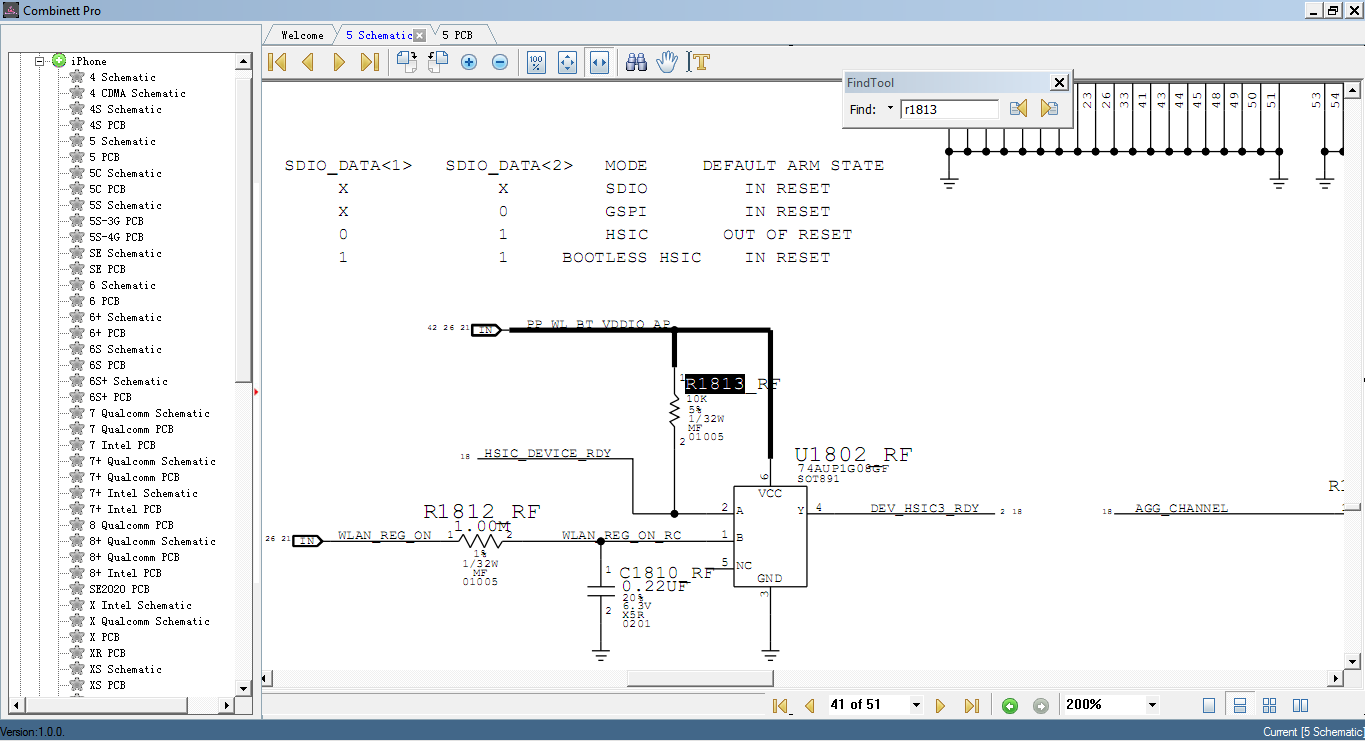Go to first page using top toolbar
The image size is (1365, 742).
(x=278, y=62)
